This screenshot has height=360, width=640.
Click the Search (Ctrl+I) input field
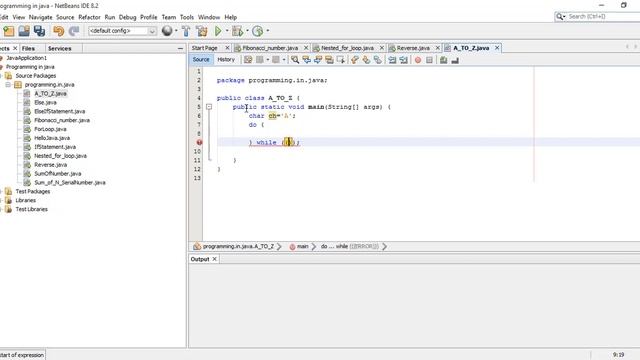click(x=602, y=16)
